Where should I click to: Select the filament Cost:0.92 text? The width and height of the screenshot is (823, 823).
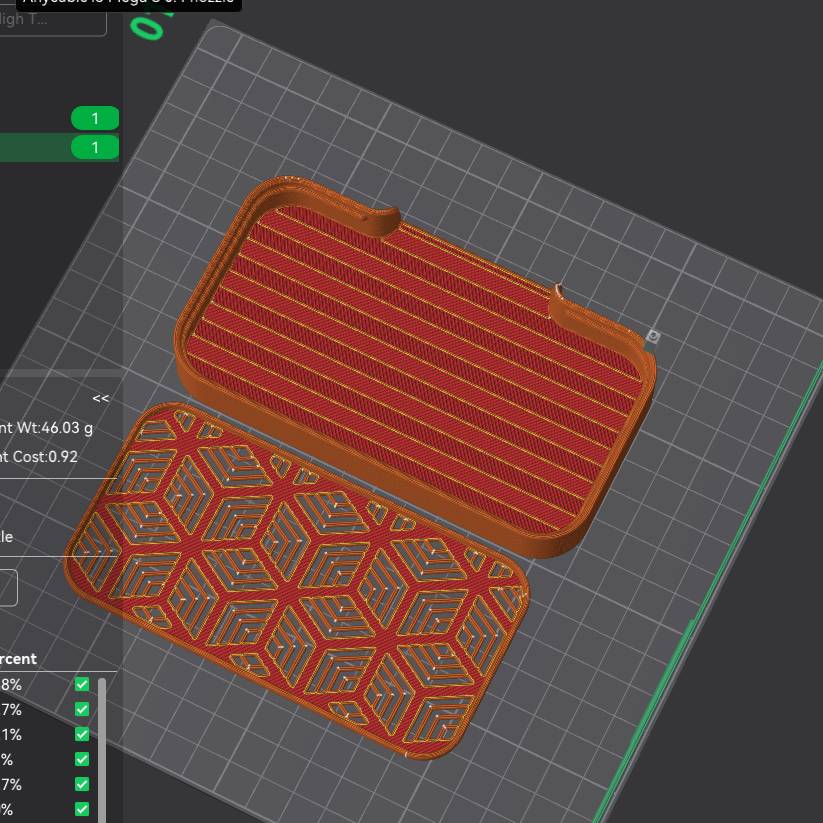click(x=39, y=457)
